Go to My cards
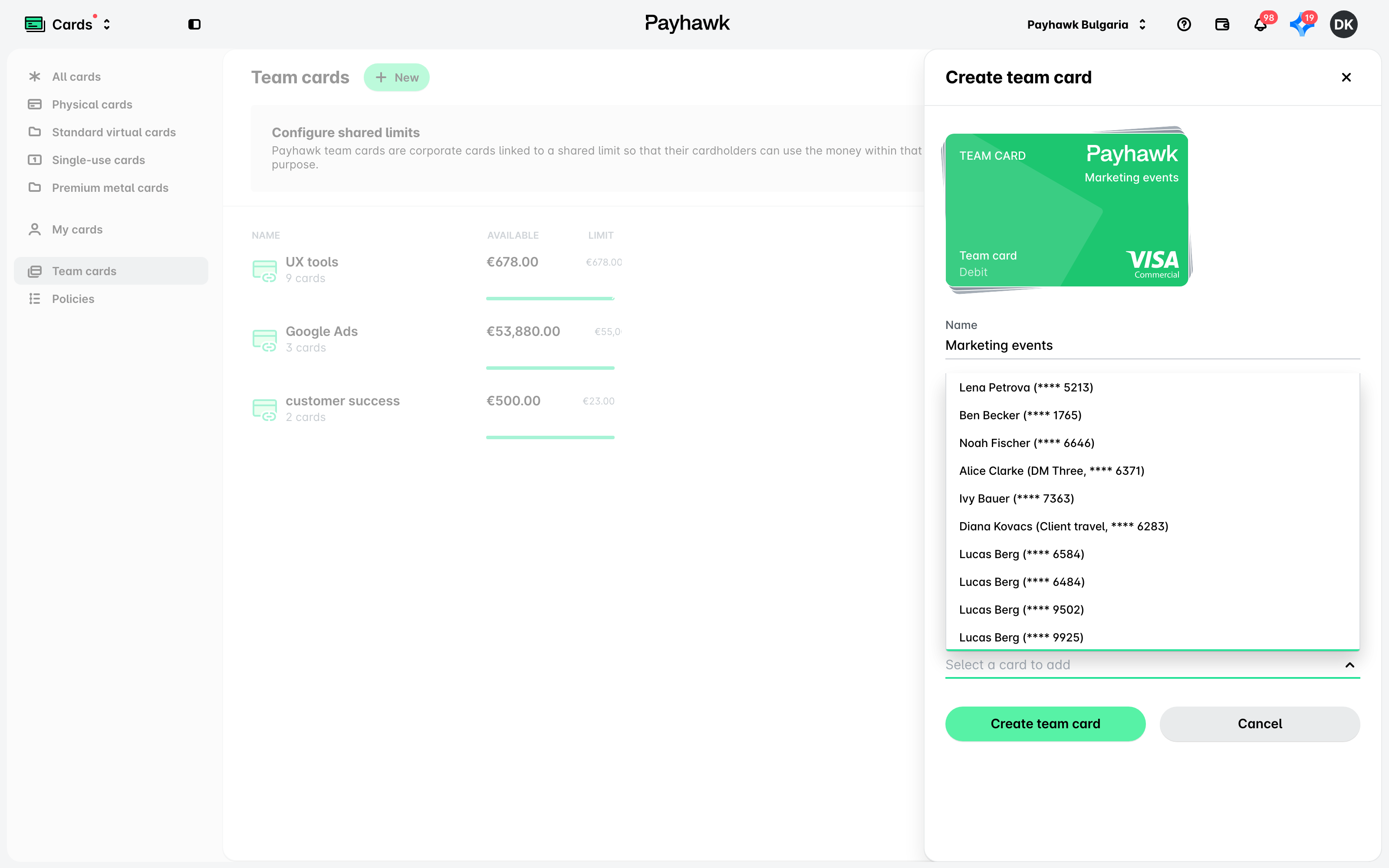The image size is (1389, 868). tap(111, 230)
